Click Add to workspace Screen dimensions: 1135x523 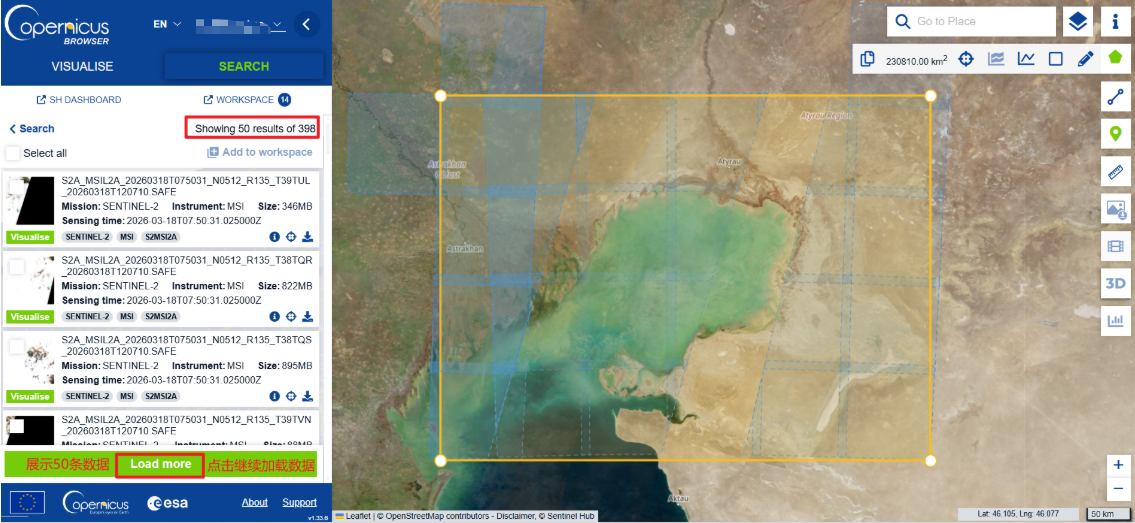[x=260, y=153]
